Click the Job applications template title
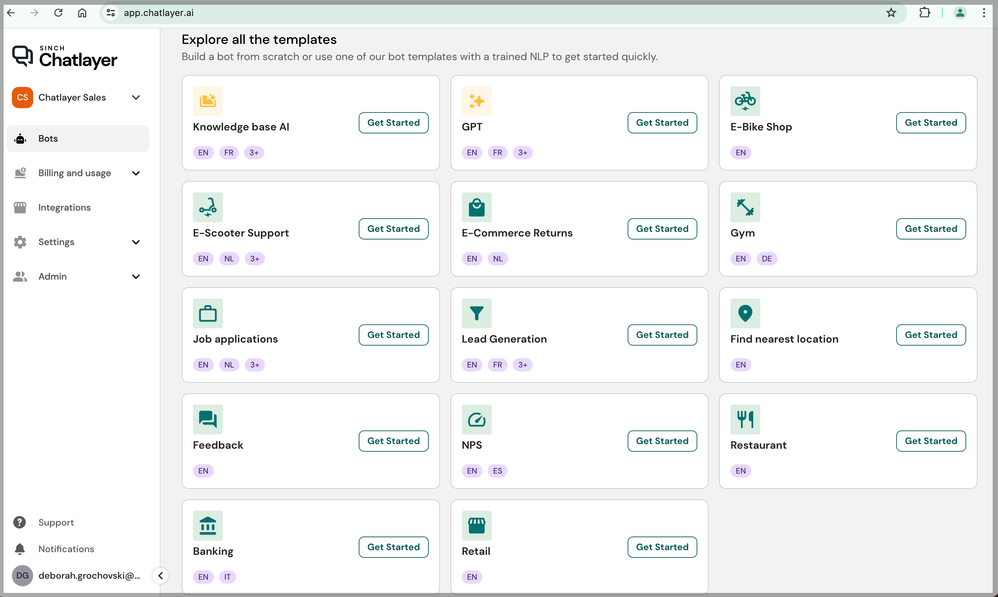The image size is (998, 597). click(235, 339)
